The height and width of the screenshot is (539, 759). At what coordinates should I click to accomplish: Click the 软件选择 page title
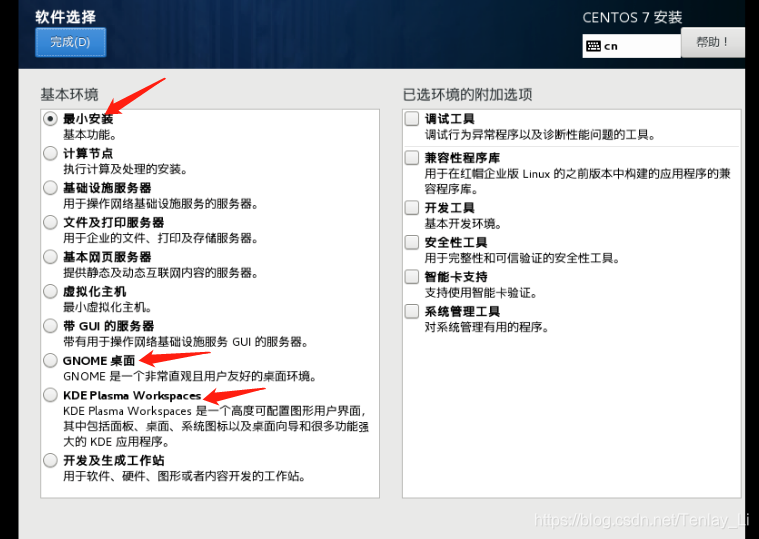click(x=66, y=17)
